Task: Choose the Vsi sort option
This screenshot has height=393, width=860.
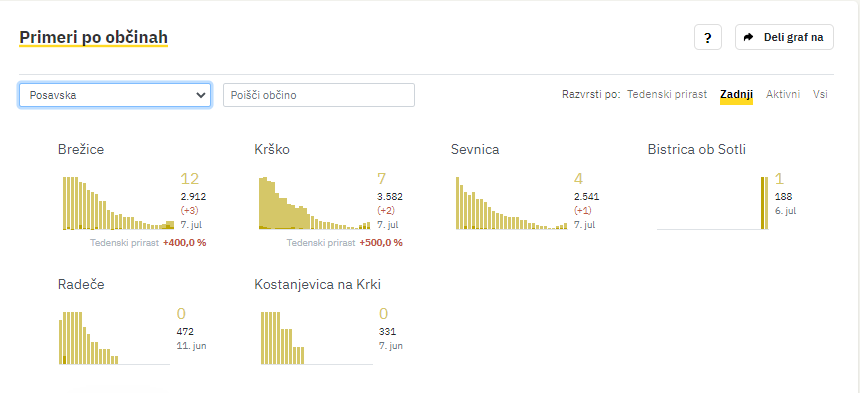Action: pos(820,94)
